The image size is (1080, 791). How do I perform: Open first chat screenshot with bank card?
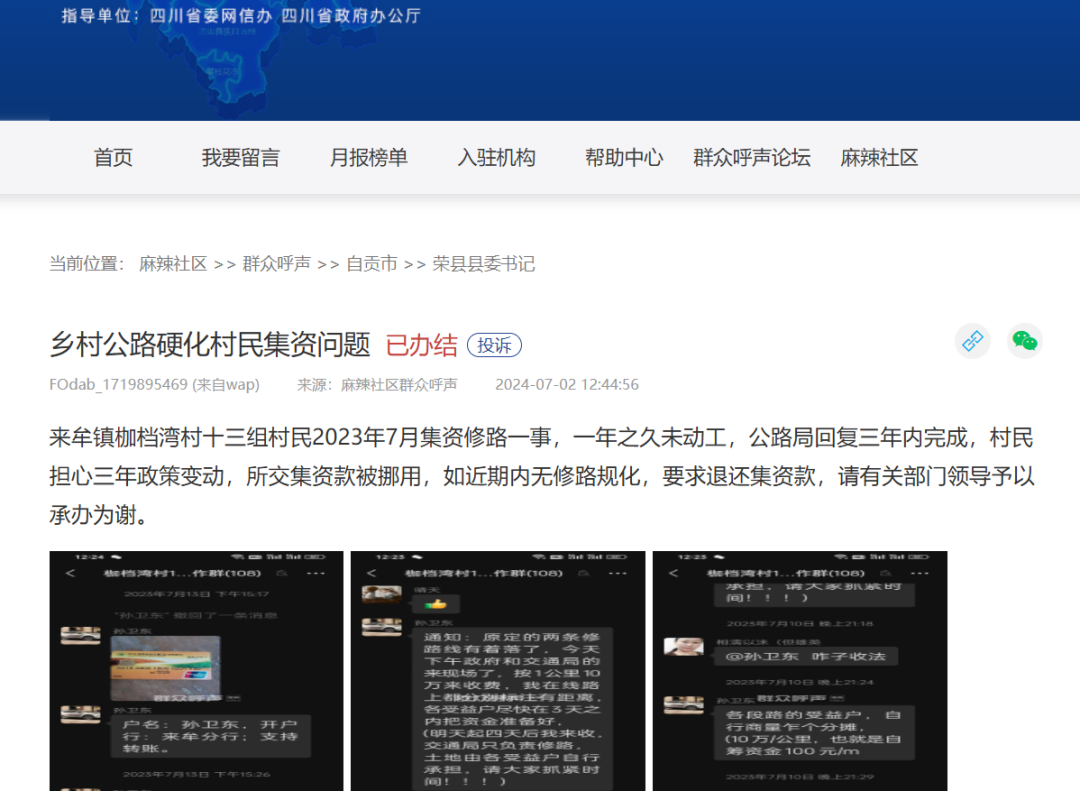pos(197,670)
